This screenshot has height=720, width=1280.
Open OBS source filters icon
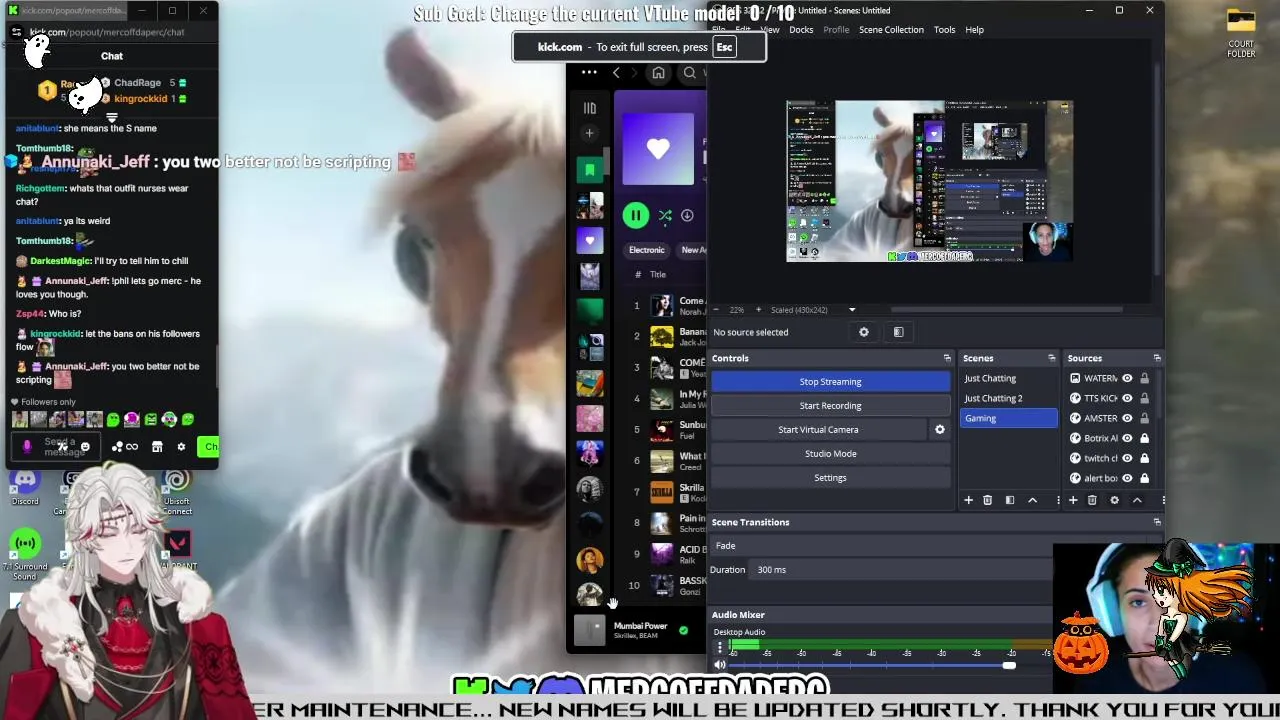(x=898, y=332)
